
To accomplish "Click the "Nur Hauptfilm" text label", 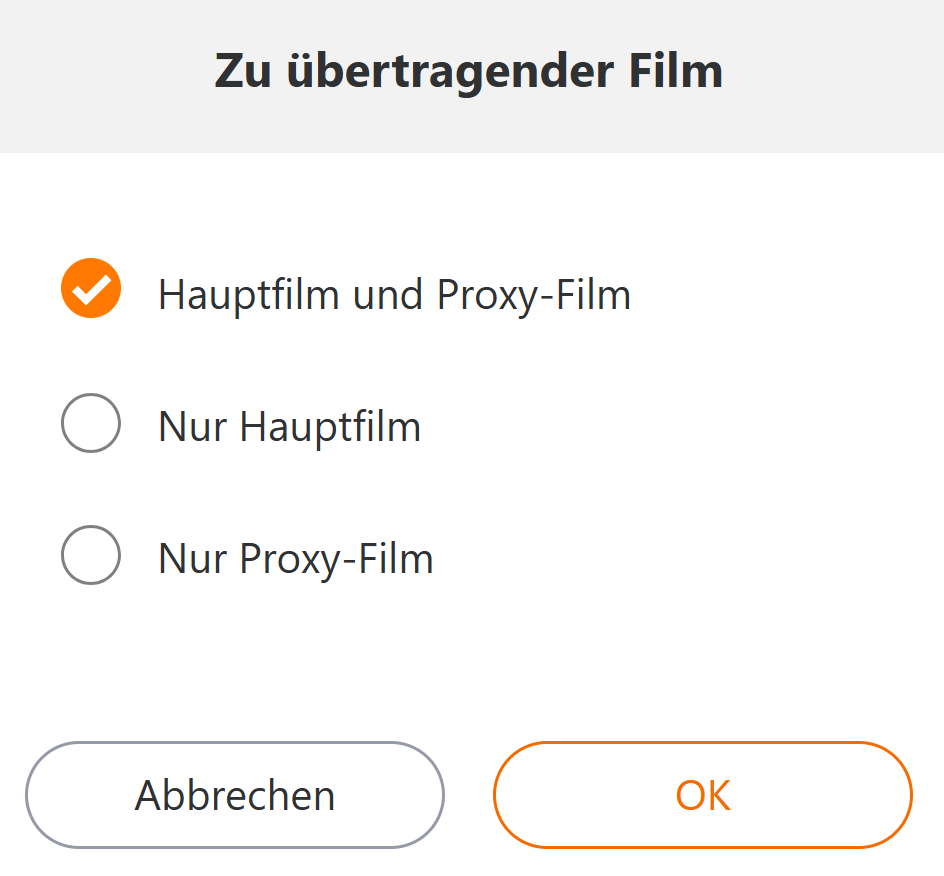I will coord(289,427).
